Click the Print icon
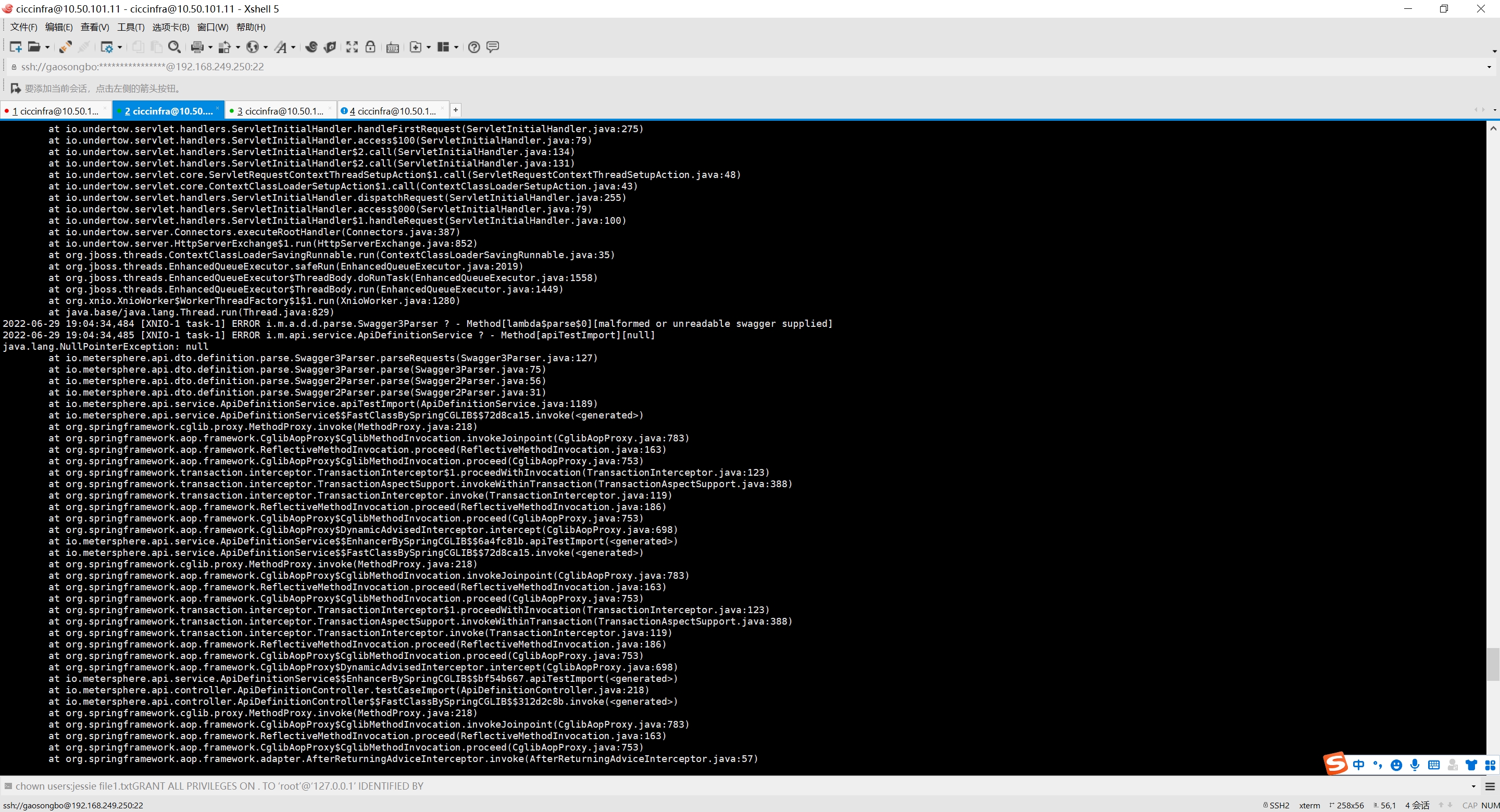 [x=197, y=47]
